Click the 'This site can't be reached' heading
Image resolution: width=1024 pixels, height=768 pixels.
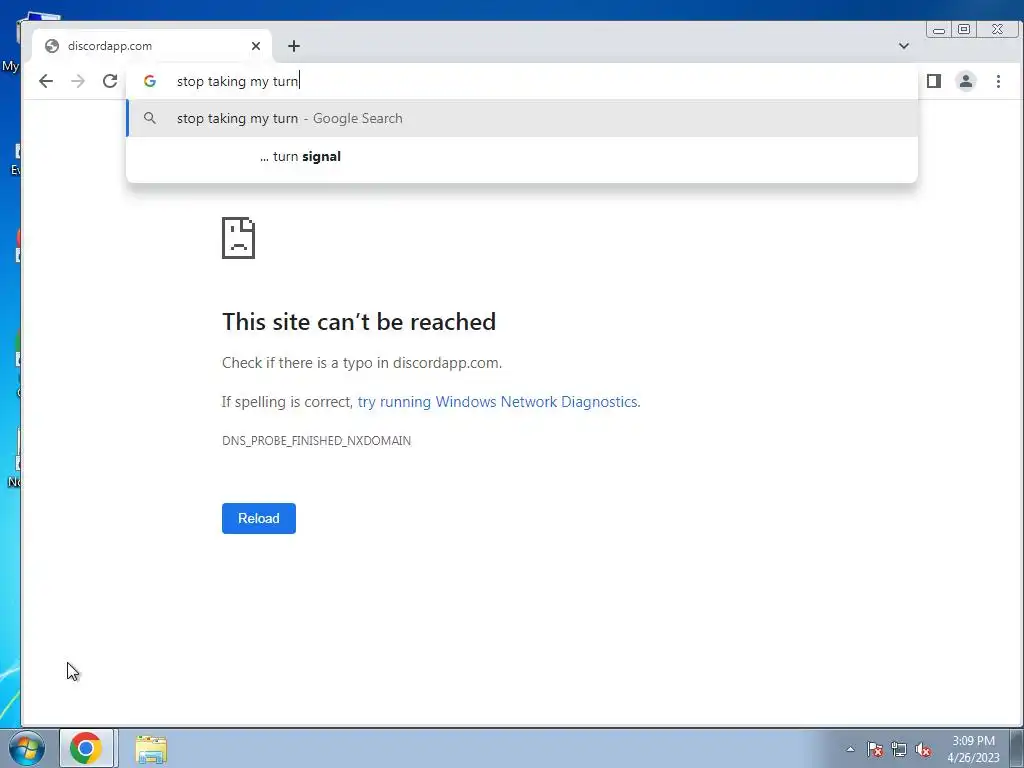[x=359, y=322]
